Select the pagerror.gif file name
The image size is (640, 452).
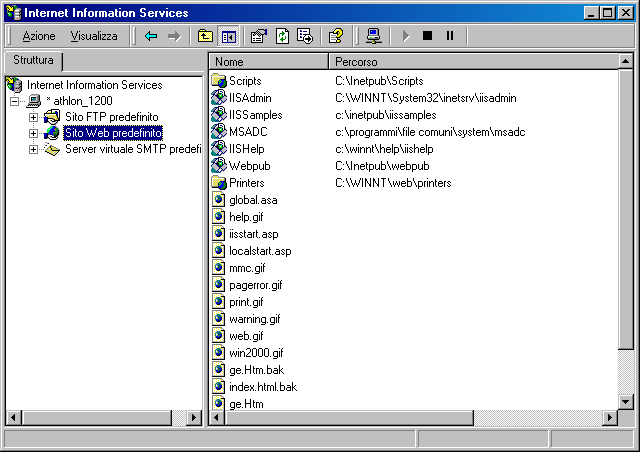click(x=256, y=285)
